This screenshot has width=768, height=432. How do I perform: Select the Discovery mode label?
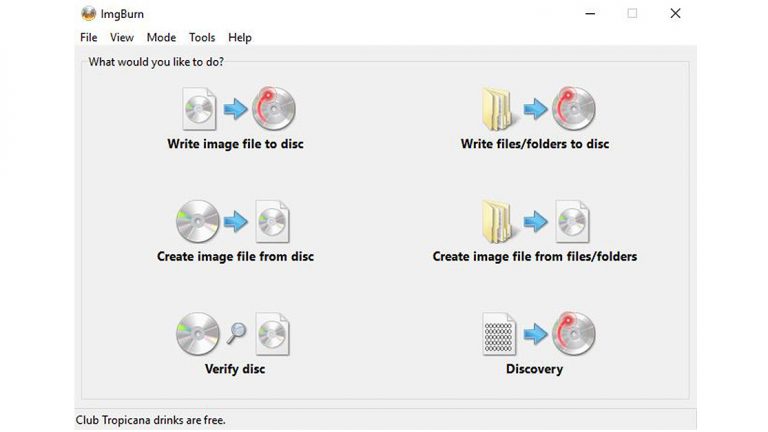(x=534, y=369)
